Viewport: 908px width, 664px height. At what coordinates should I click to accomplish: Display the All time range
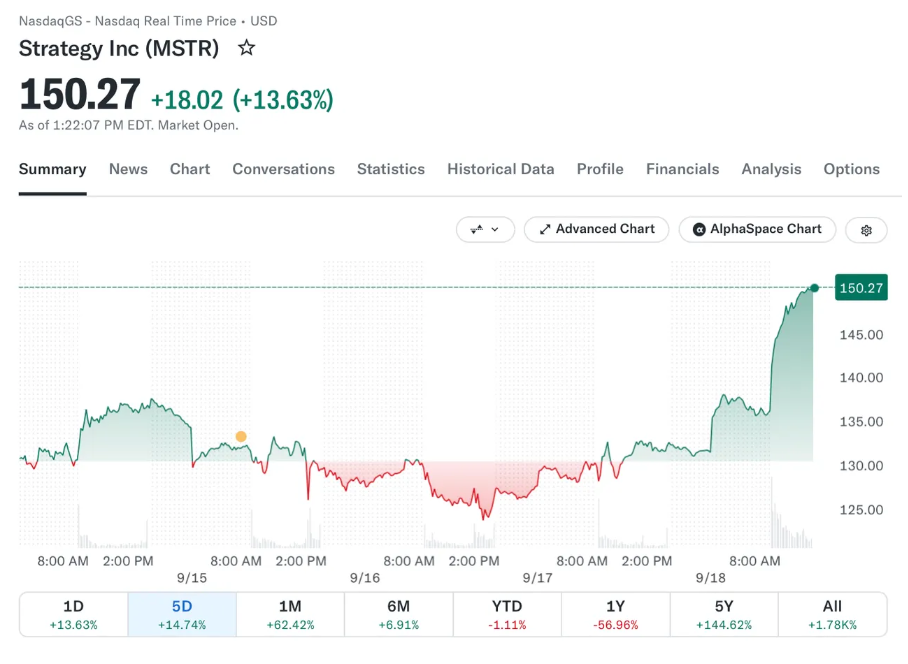pos(832,614)
